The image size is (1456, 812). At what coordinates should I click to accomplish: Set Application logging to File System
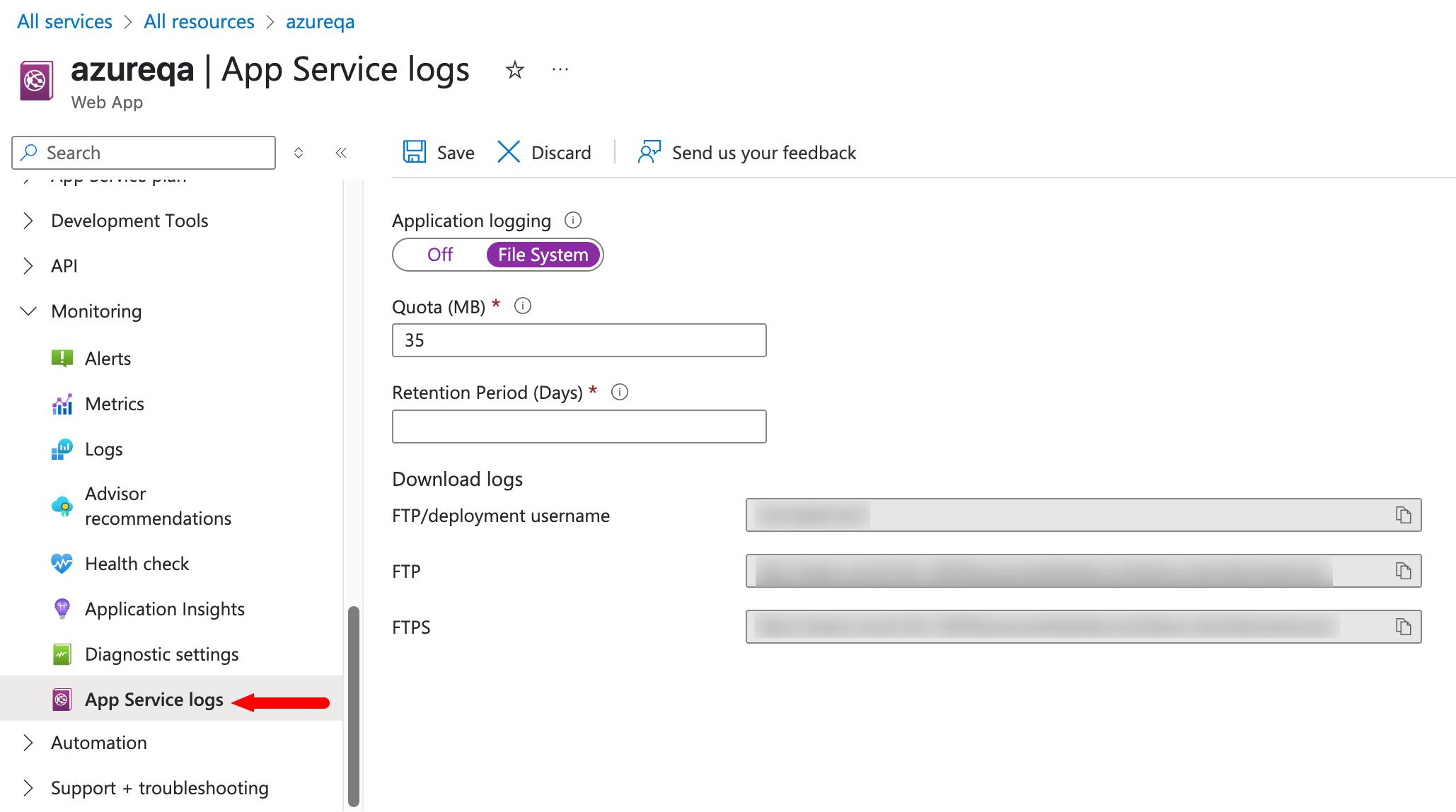click(x=543, y=255)
